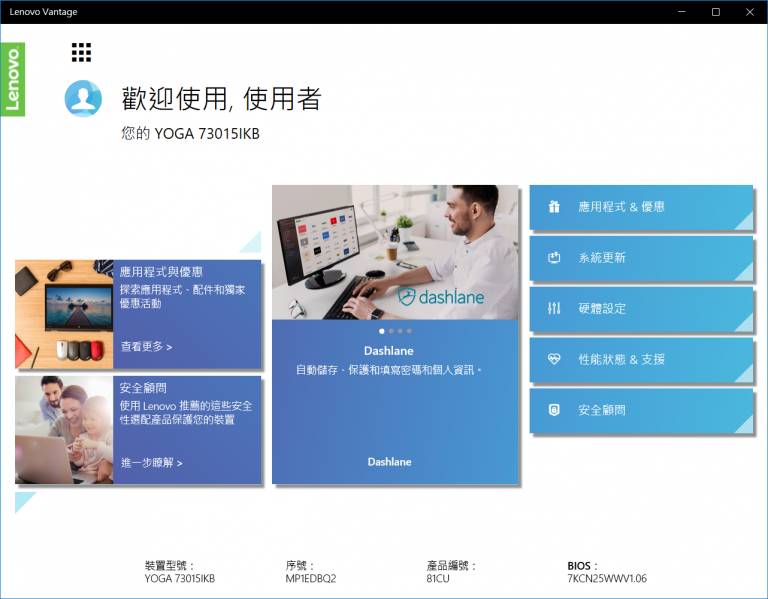Click the green Lenovo logo badge
The image size is (768, 599).
[13, 79]
